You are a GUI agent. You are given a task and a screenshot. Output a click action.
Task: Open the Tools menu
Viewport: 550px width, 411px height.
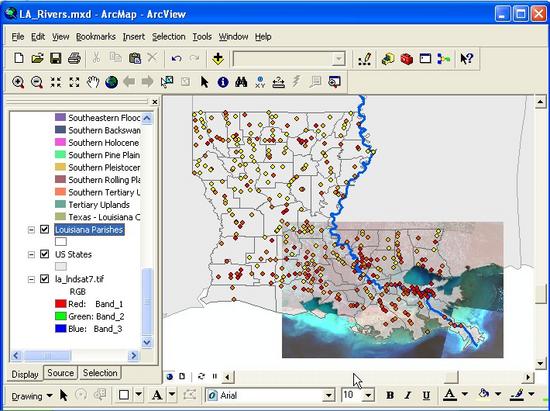point(202,36)
